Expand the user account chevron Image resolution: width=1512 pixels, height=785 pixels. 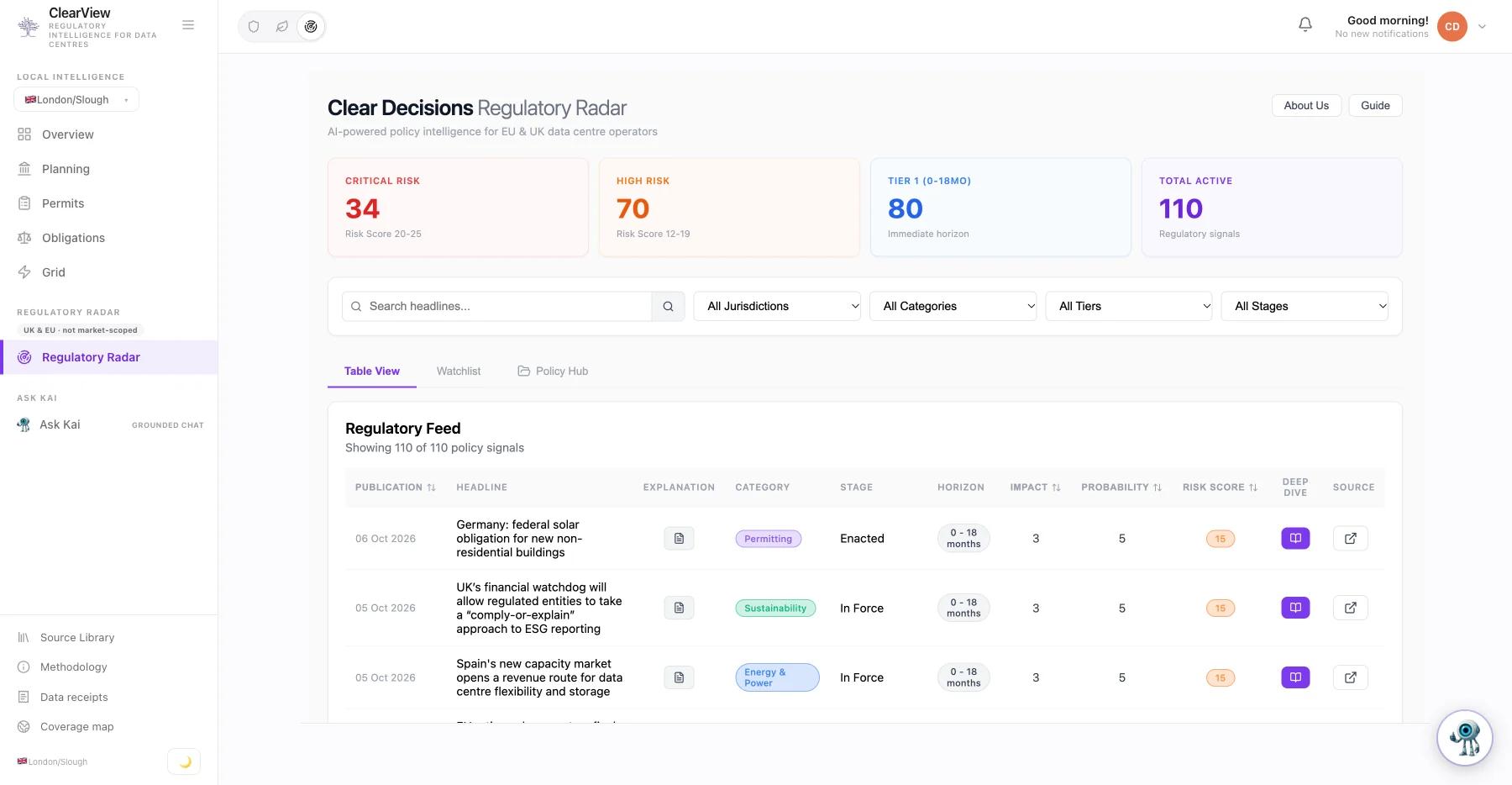pos(1483,26)
